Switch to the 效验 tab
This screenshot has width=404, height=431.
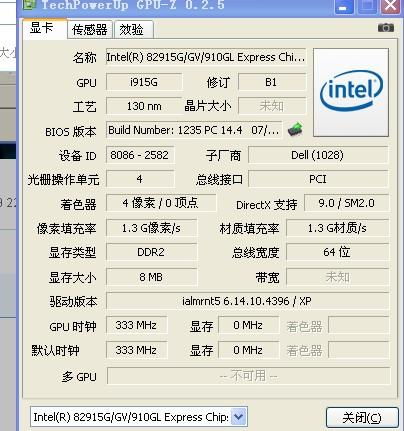[133, 30]
